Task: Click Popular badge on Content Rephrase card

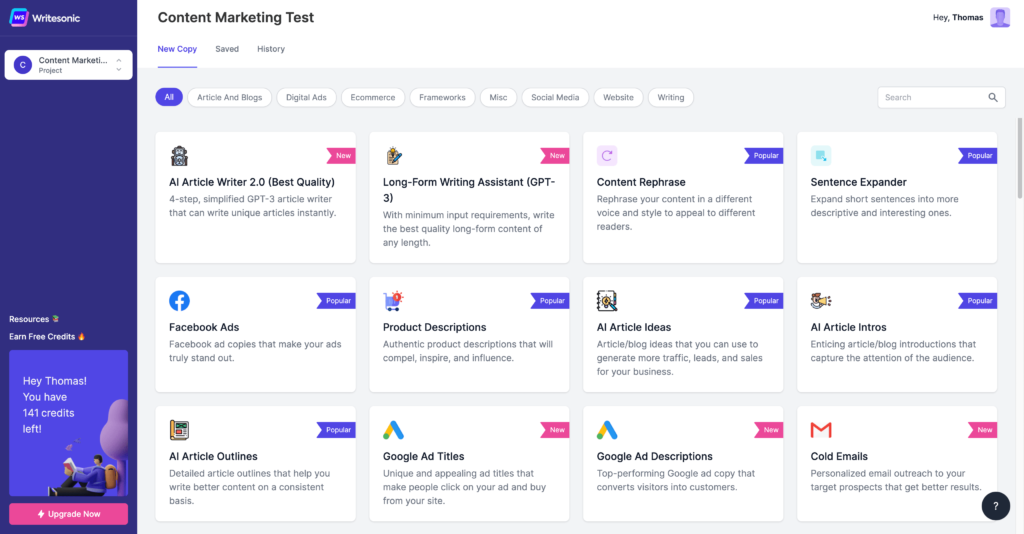Action: pyautogui.click(x=763, y=156)
